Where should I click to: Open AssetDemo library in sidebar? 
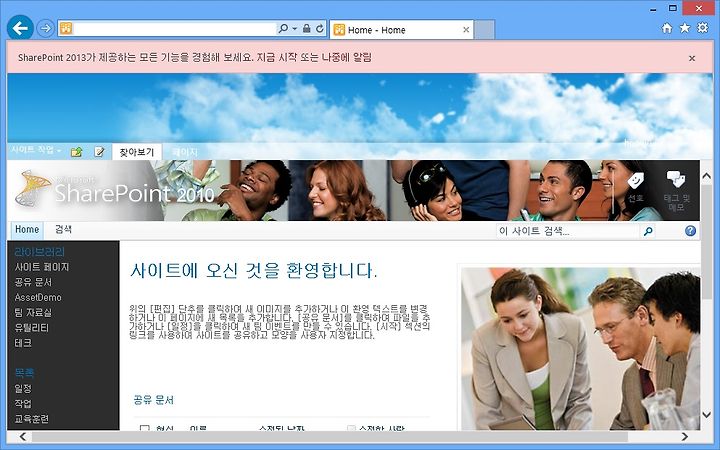(x=38, y=298)
